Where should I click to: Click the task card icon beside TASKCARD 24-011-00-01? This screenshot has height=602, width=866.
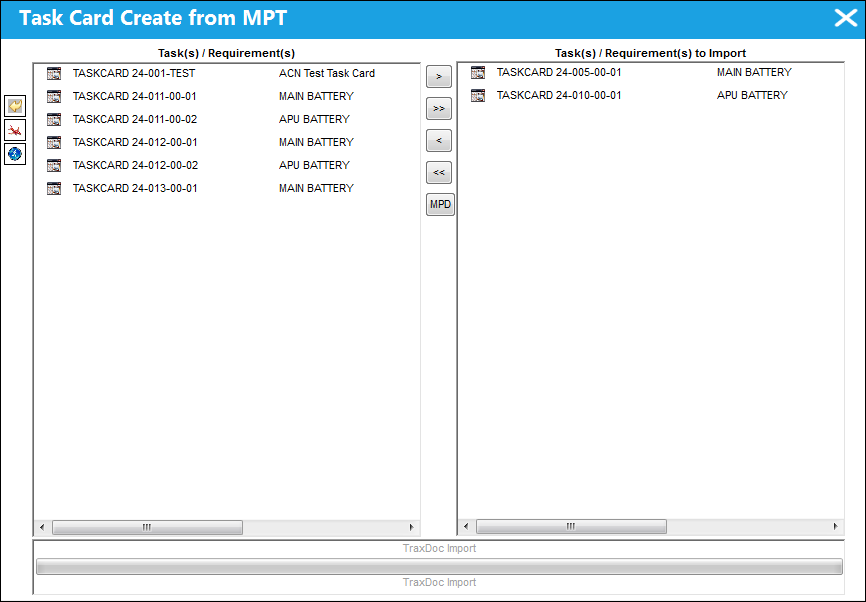(54, 97)
